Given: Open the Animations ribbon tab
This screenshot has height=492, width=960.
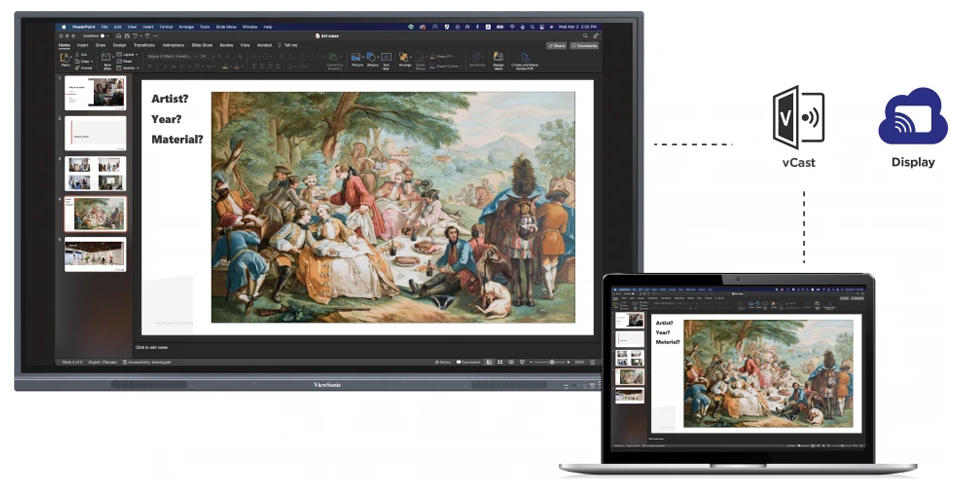Looking at the screenshot, I should click(173, 45).
